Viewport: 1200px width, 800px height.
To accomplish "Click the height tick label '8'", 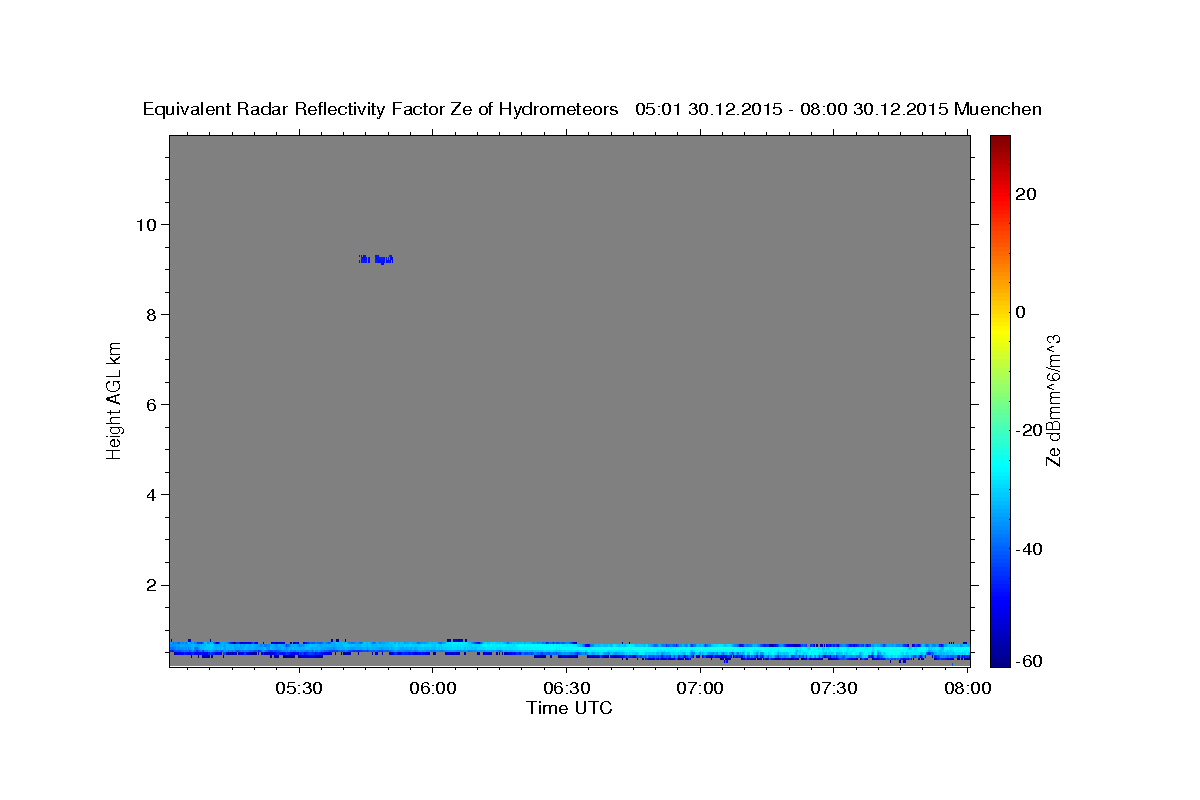I will (151, 314).
